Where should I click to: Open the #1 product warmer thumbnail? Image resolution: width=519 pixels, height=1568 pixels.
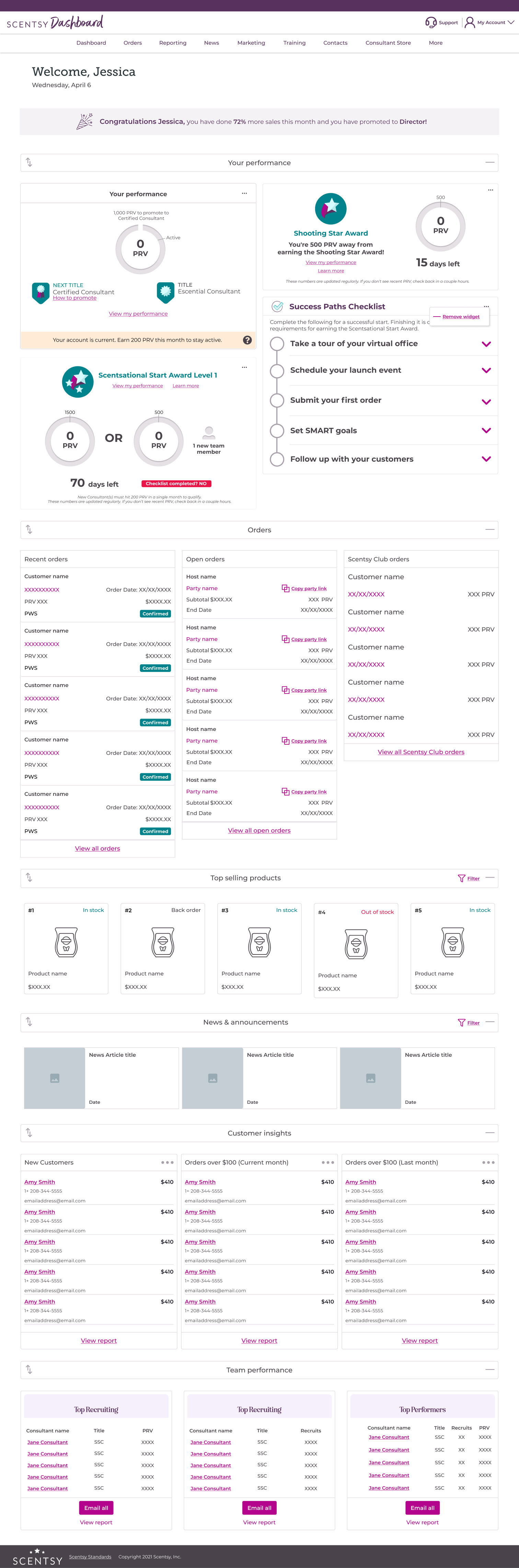[66, 942]
